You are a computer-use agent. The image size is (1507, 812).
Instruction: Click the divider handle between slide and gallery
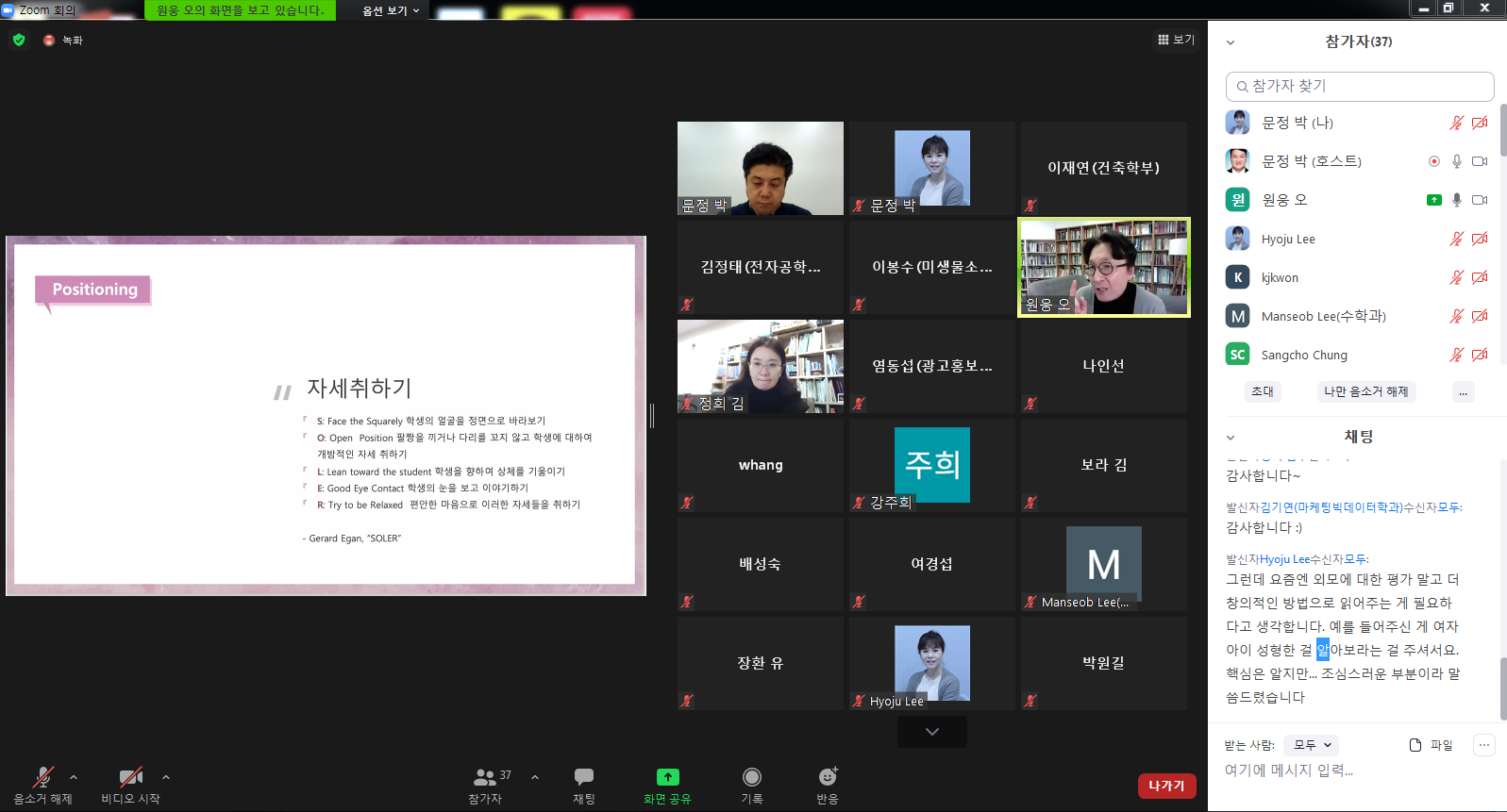coord(652,416)
